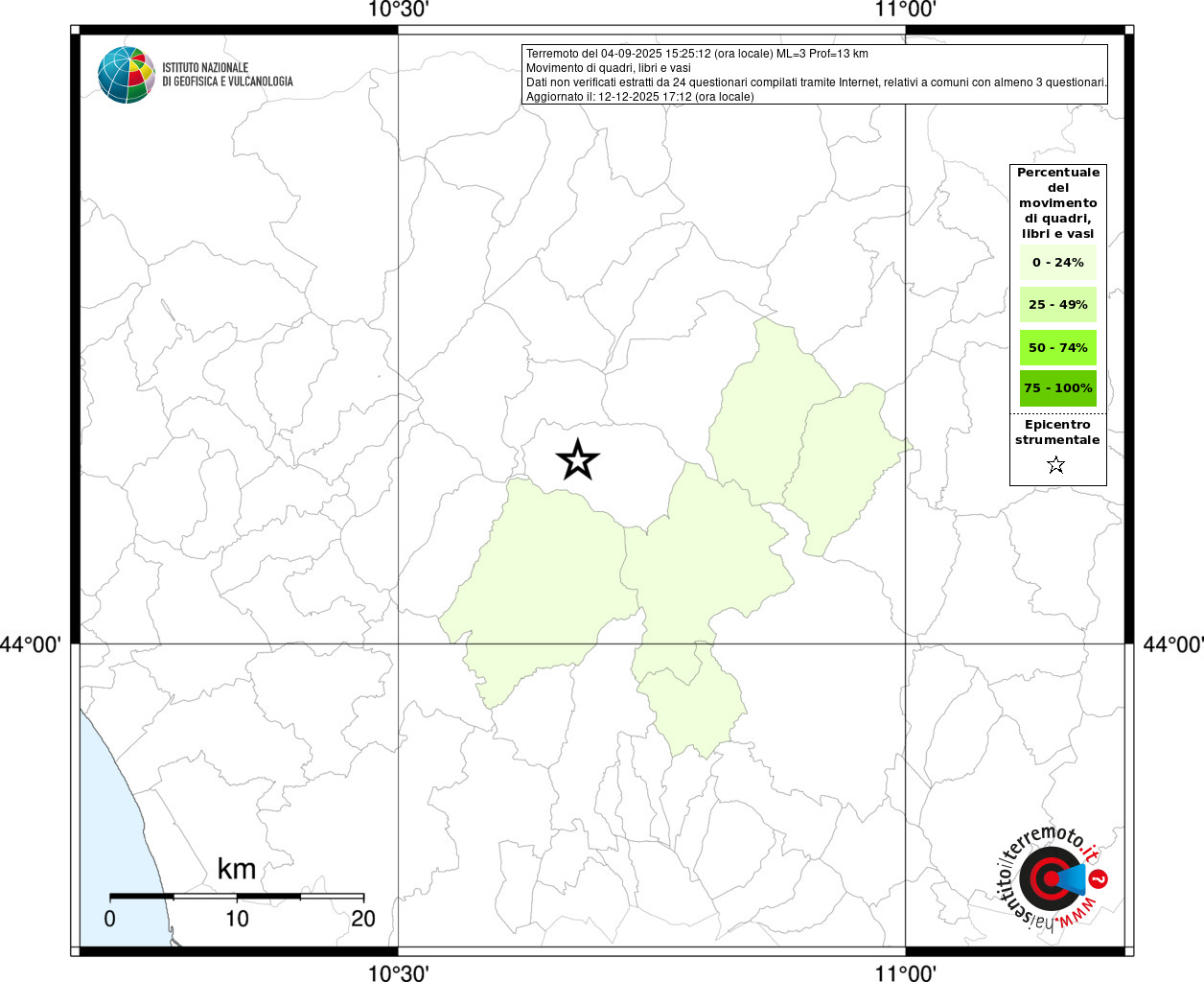Select the 50 - 74% legend swatch

point(1057,347)
